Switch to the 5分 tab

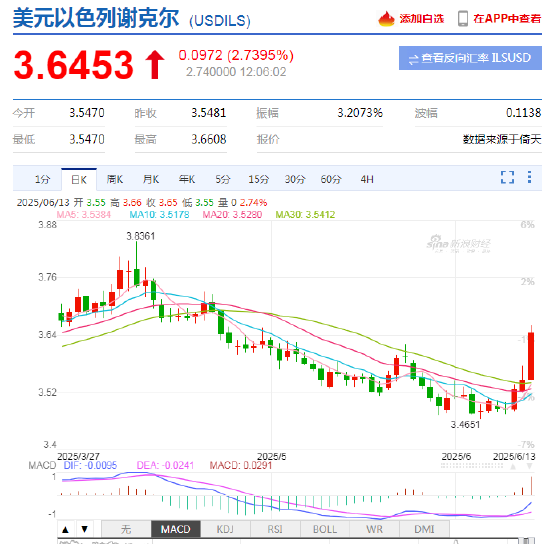223,180
